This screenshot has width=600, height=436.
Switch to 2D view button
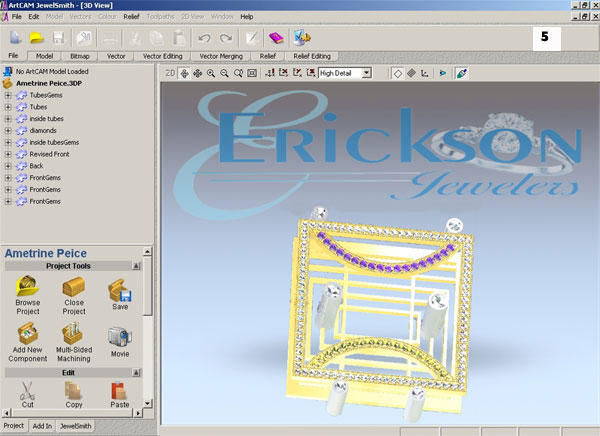click(170, 73)
